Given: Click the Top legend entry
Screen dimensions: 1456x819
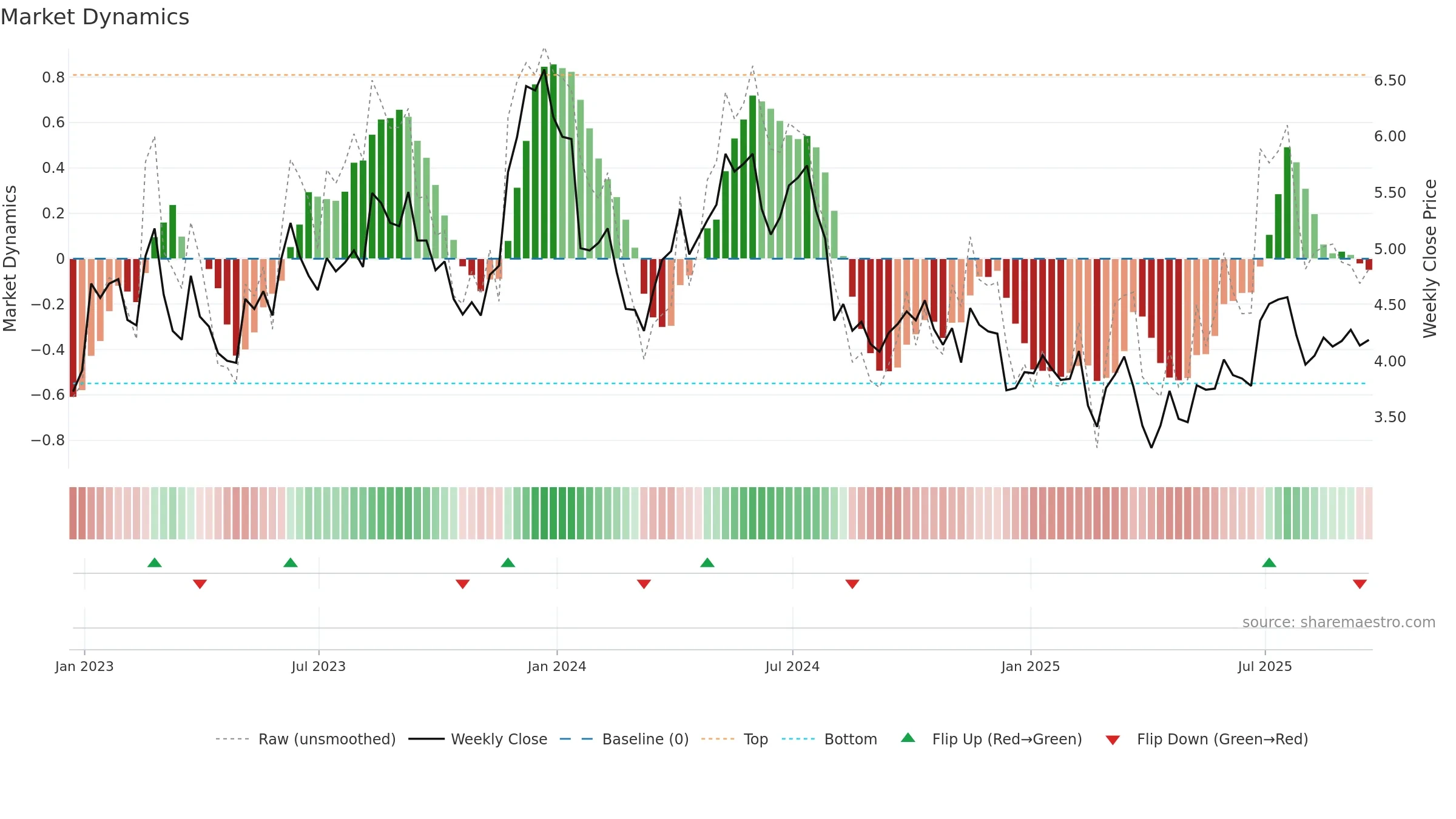Looking at the screenshot, I should (x=735, y=739).
